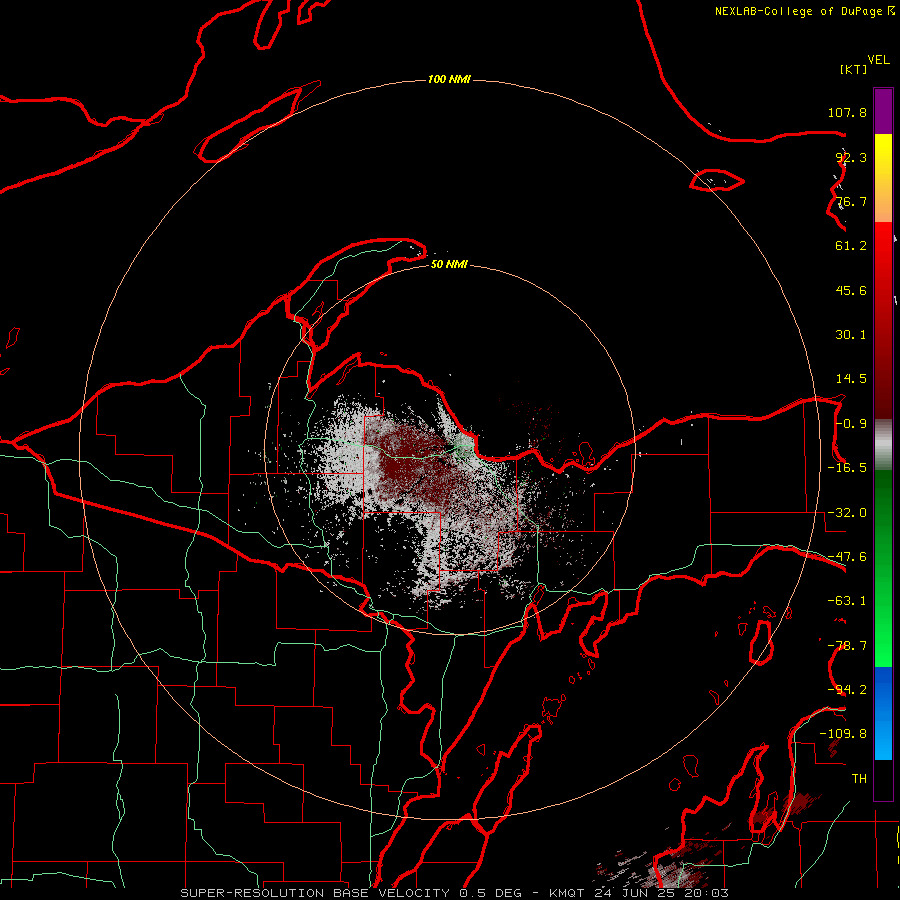
Task: Click the -109.8 scale value
Action: 843,734
